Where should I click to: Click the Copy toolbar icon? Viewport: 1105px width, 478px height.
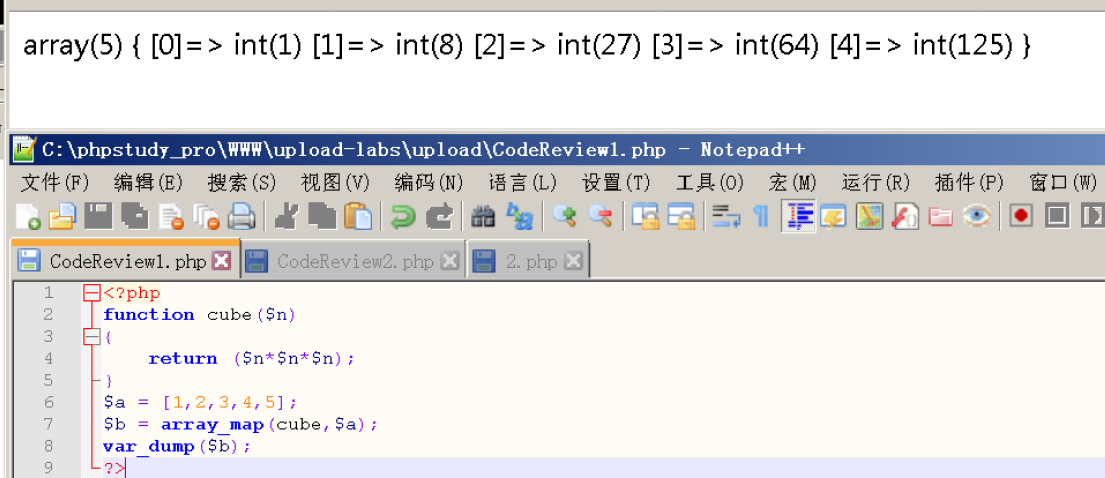coord(322,216)
